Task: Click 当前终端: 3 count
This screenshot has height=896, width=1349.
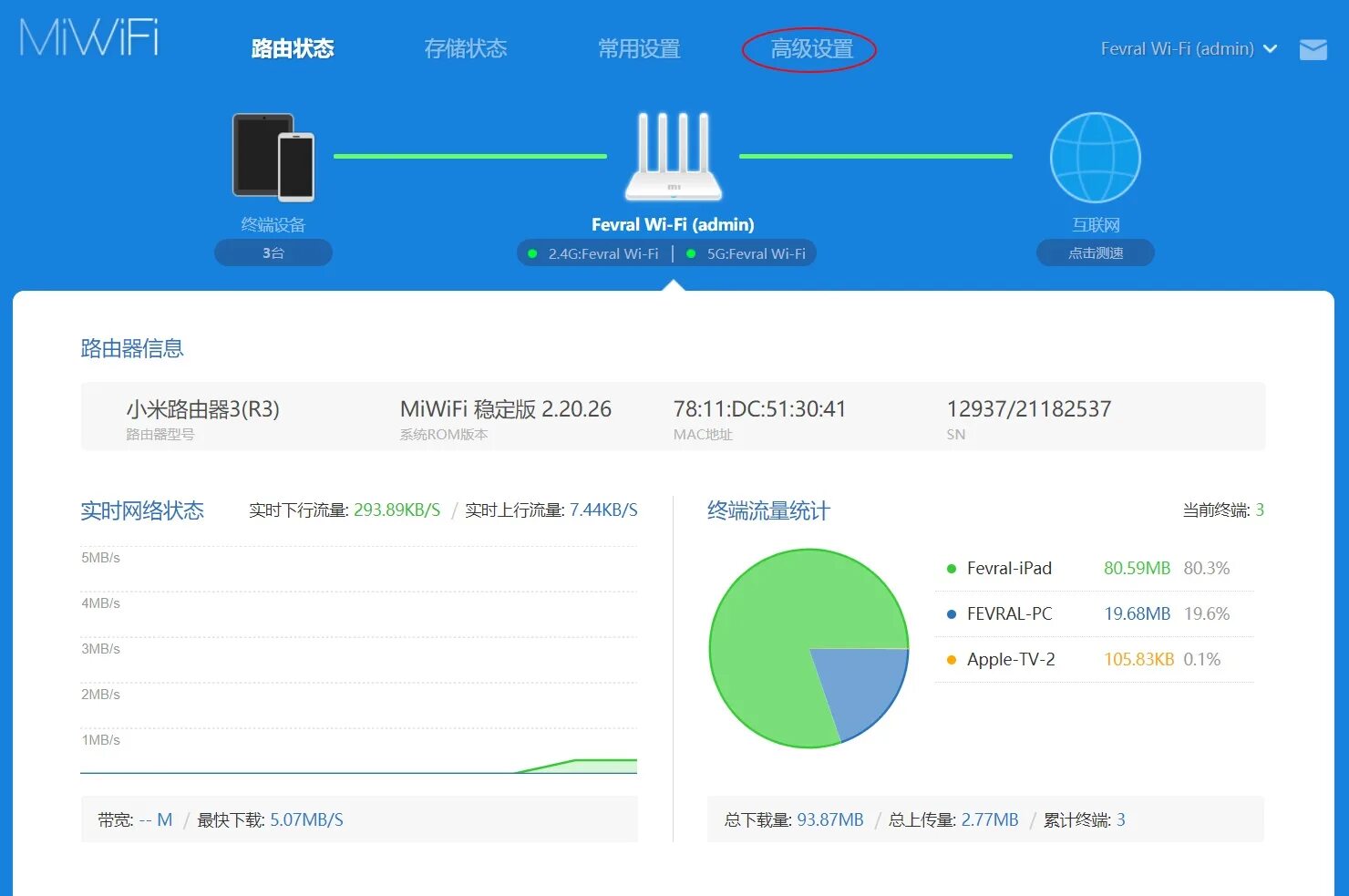Action: (1223, 510)
